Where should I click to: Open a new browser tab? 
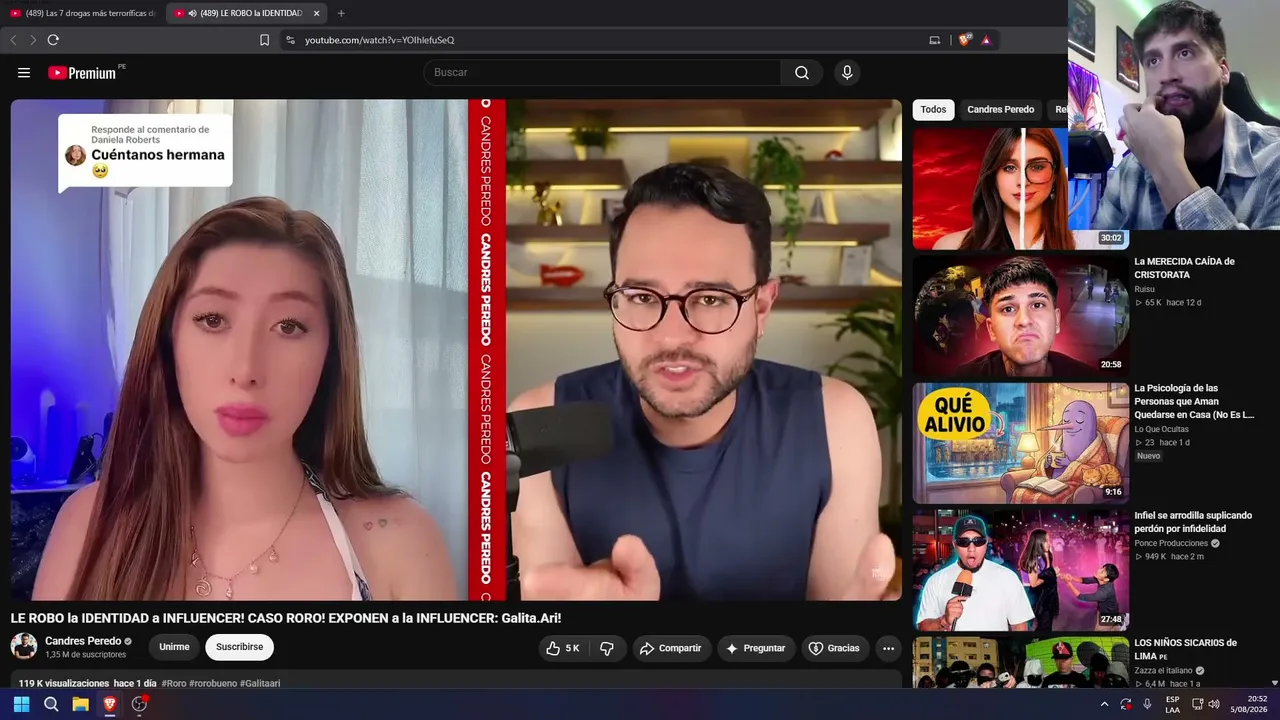(x=341, y=13)
